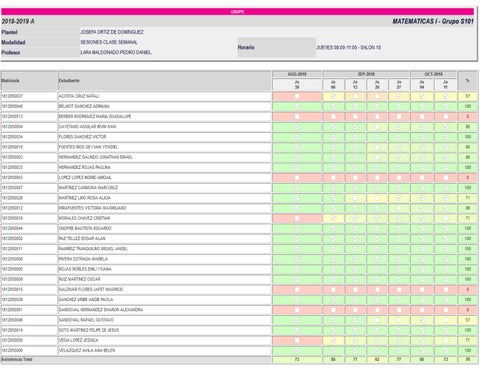
Task: Click the percentage (%) column header
Action: pos(467,81)
